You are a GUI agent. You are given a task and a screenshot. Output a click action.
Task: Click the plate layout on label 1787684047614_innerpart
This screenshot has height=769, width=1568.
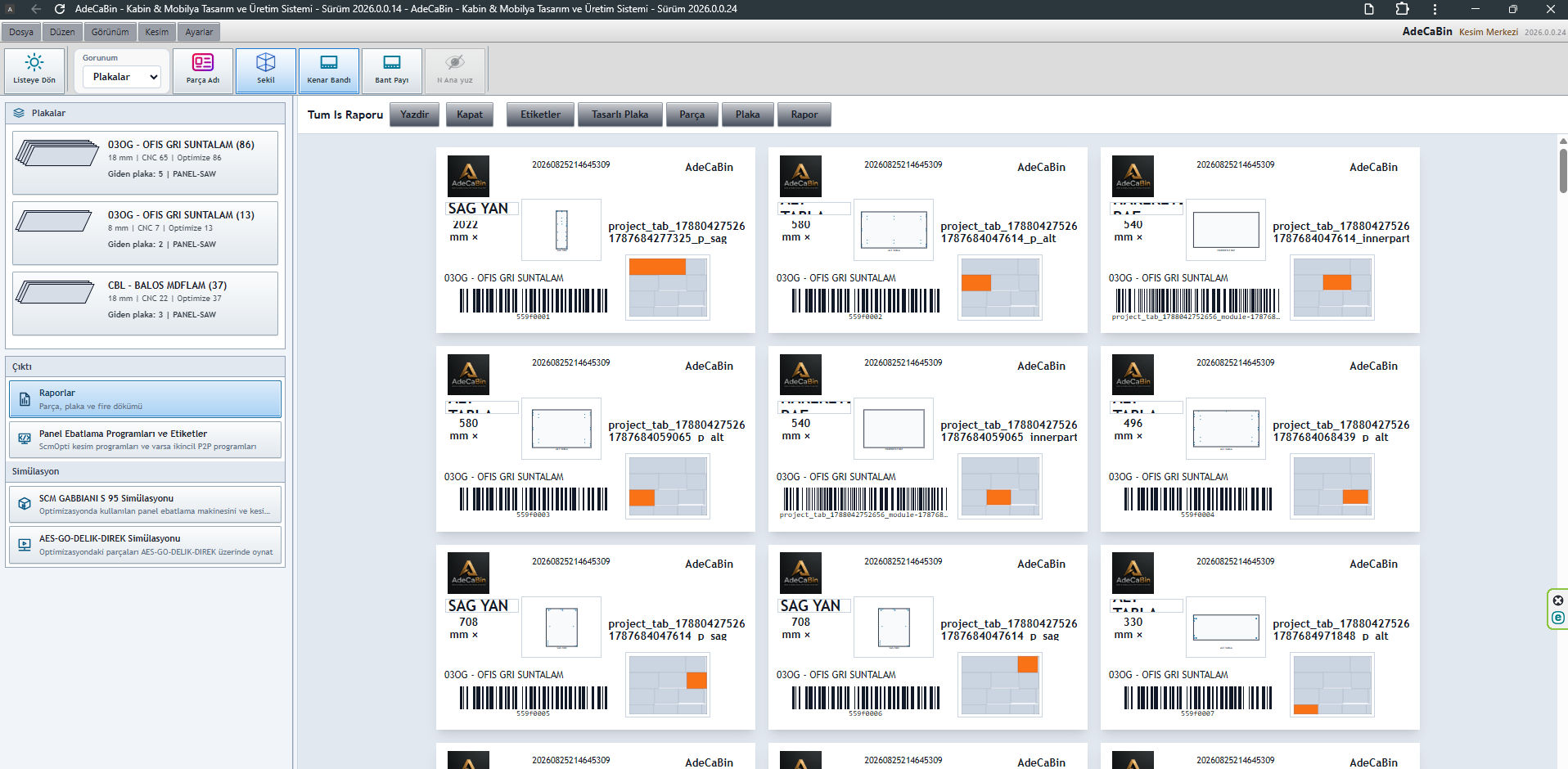coord(1332,287)
